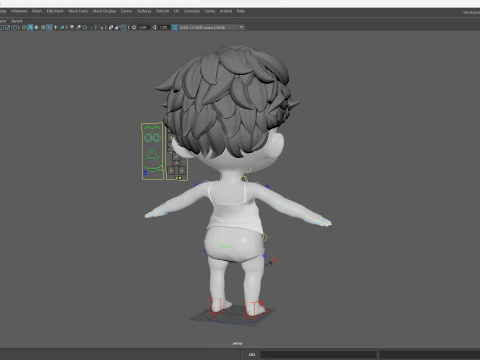Select the left green eye control
Screen dimensions: 480x360
[x=148, y=137]
